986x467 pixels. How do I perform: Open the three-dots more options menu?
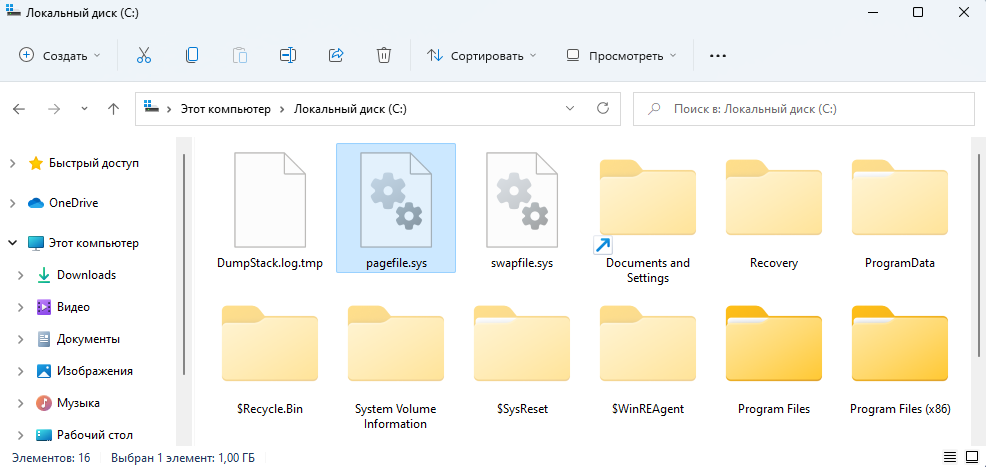coord(717,56)
